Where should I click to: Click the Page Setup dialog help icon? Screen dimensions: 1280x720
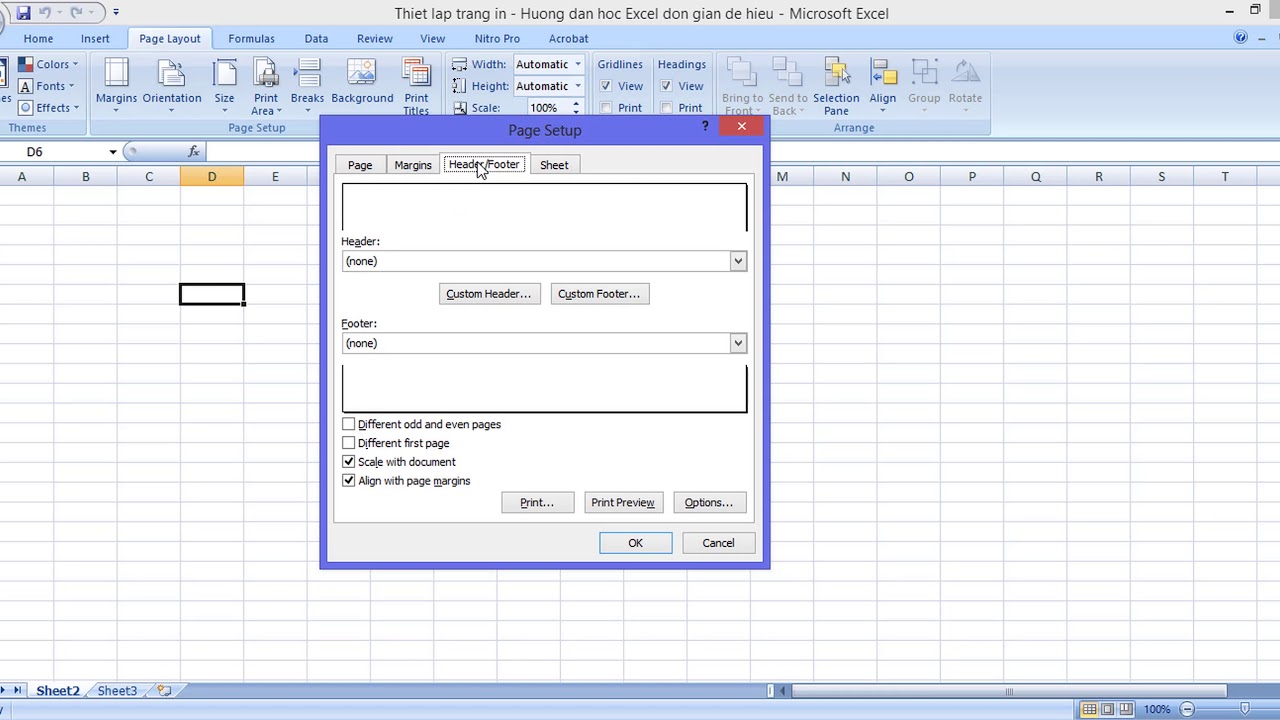pos(705,126)
